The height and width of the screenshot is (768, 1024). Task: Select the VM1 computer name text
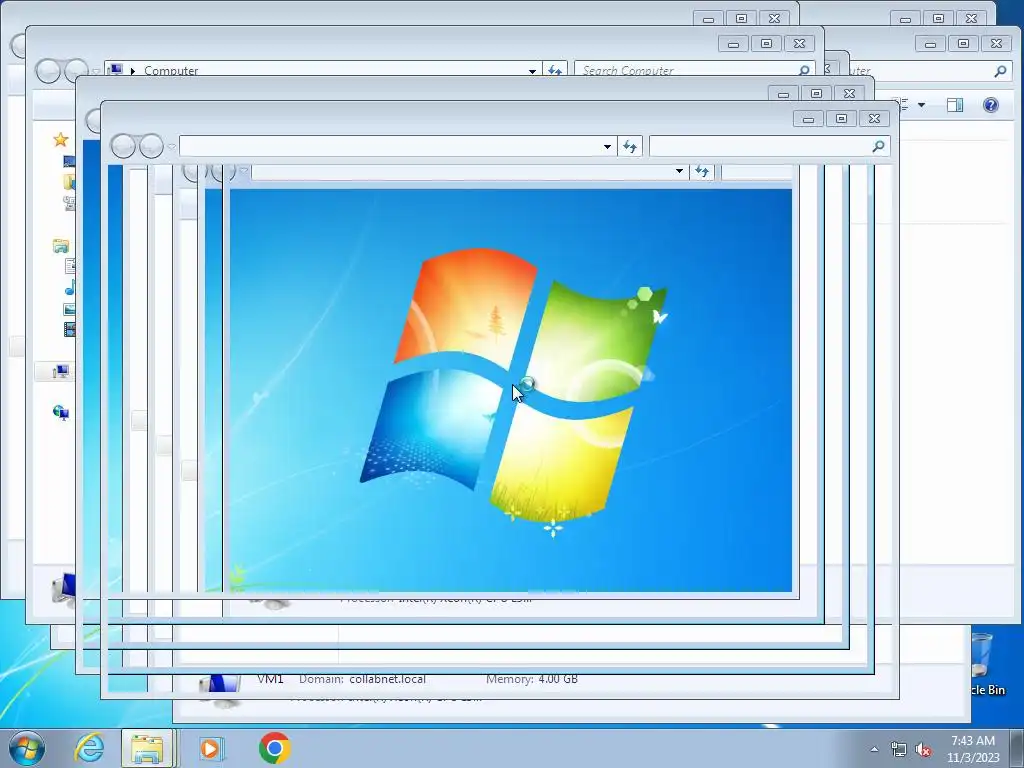point(270,679)
